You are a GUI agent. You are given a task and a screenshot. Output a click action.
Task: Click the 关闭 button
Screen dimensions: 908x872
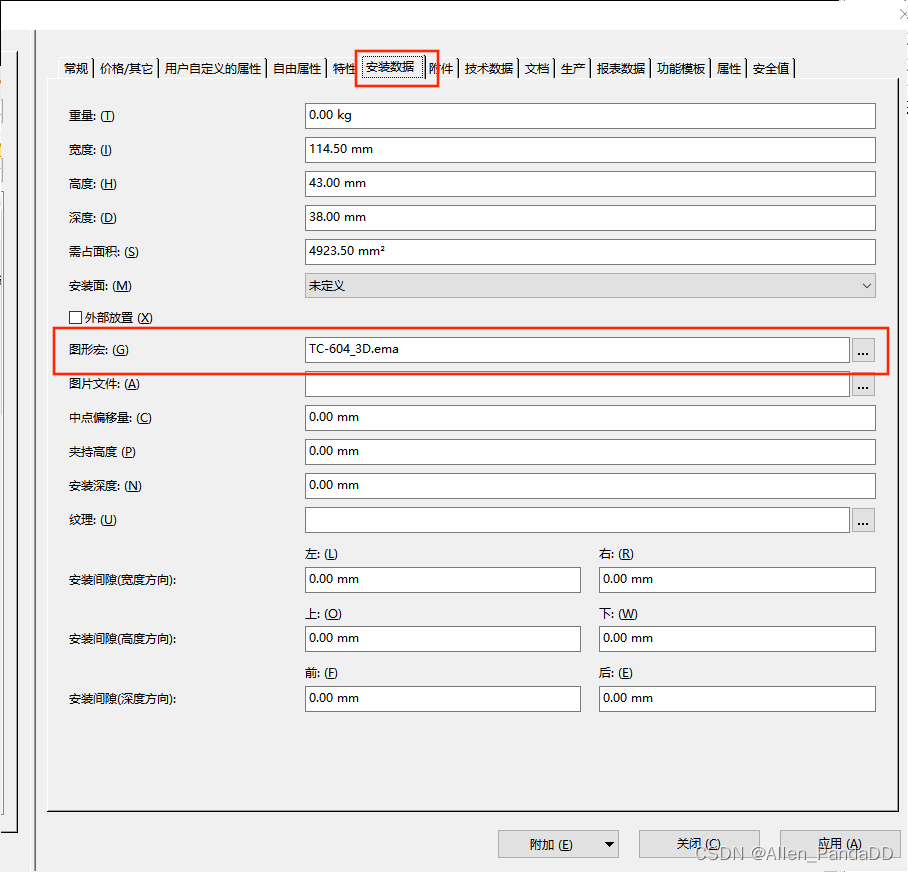[698, 845]
